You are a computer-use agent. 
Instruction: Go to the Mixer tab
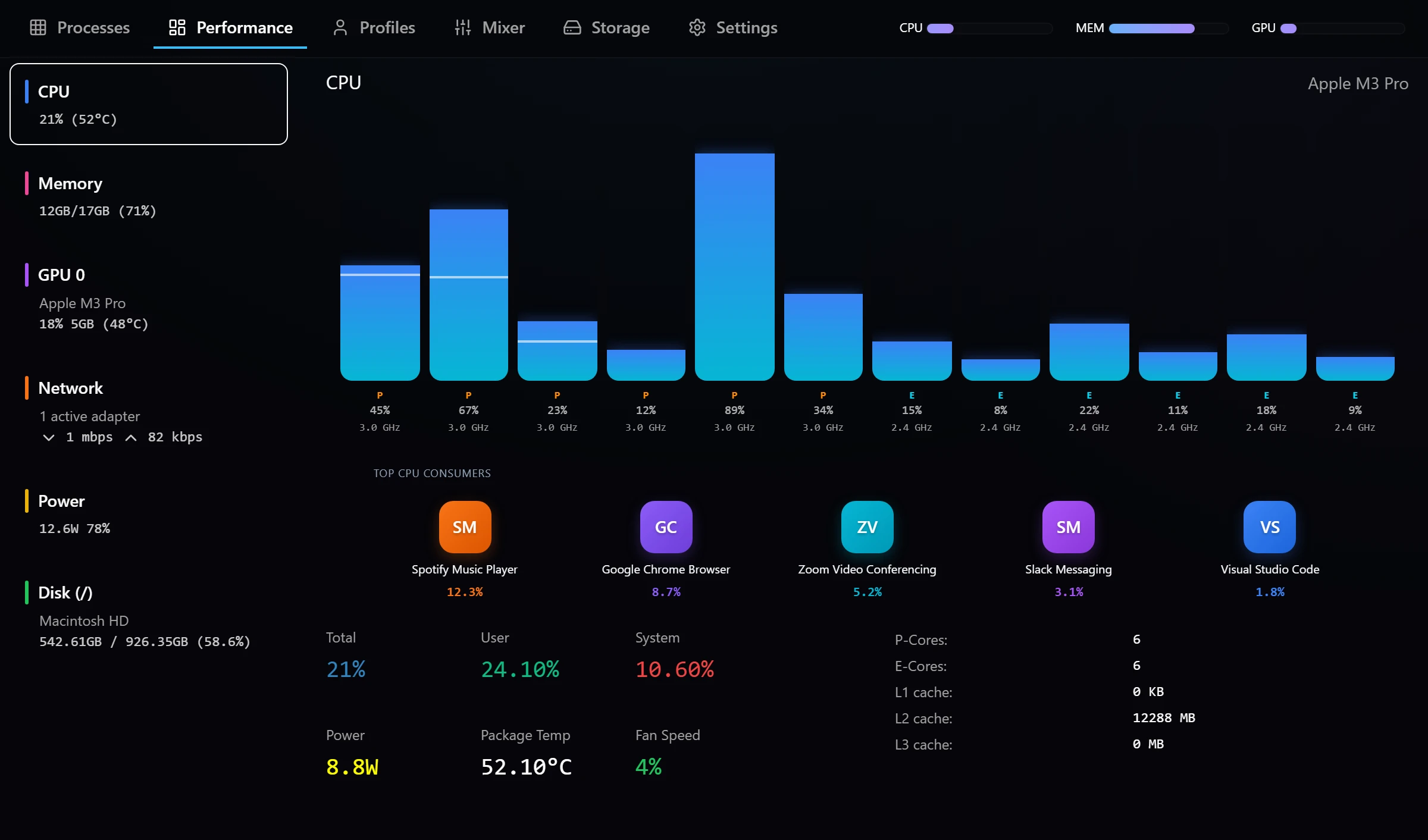[490, 27]
